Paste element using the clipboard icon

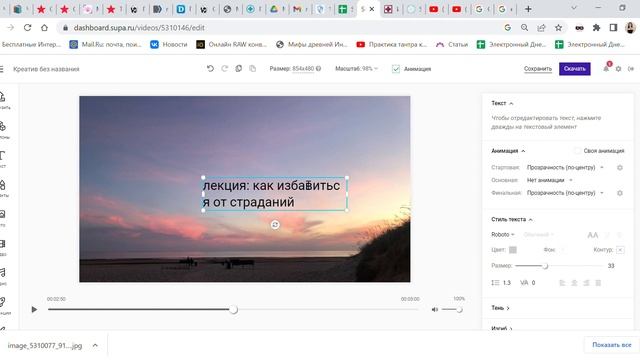pyautogui.click(x=253, y=69)
